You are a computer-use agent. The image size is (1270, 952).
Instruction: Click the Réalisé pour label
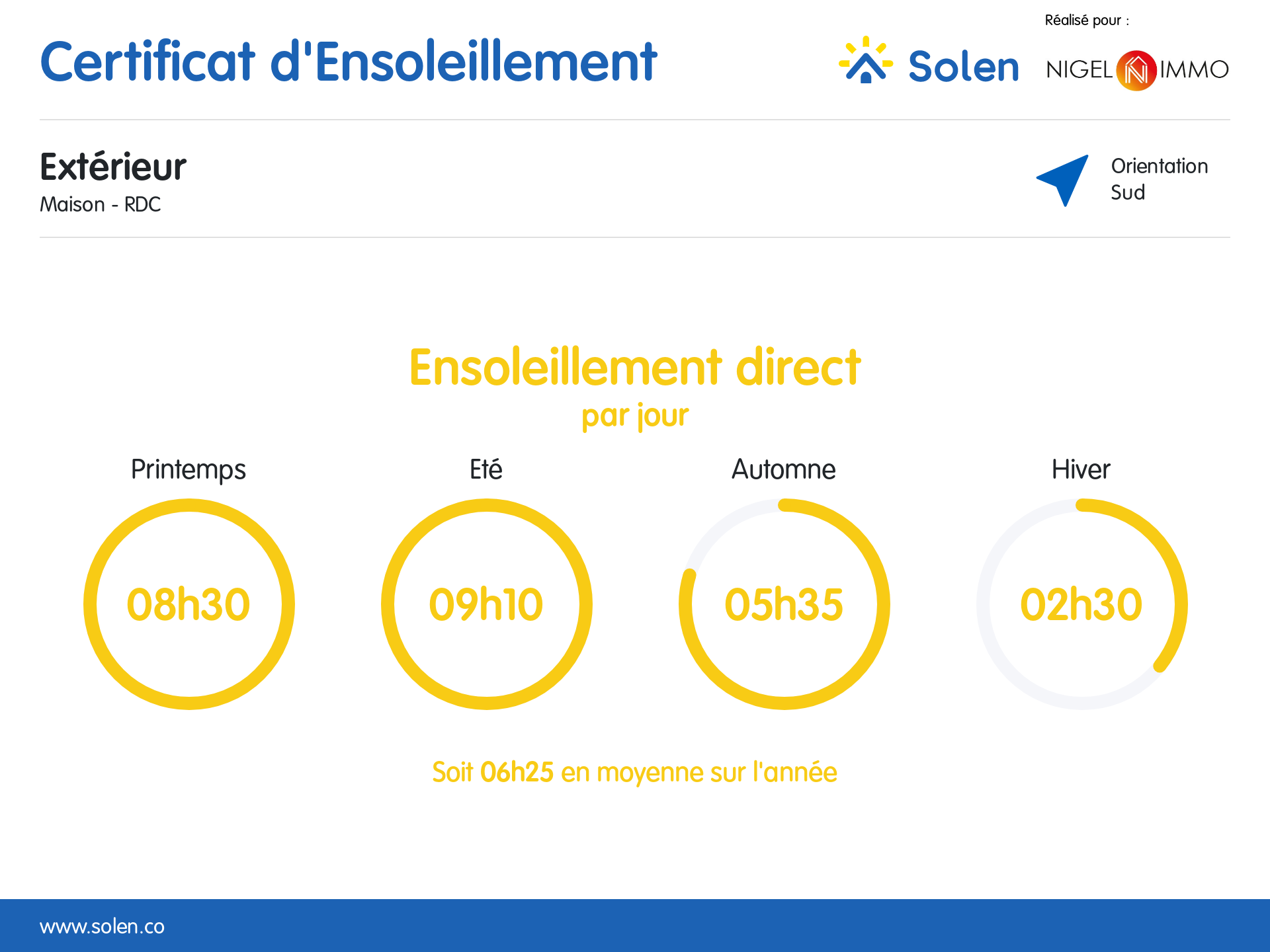(1087, 20)
